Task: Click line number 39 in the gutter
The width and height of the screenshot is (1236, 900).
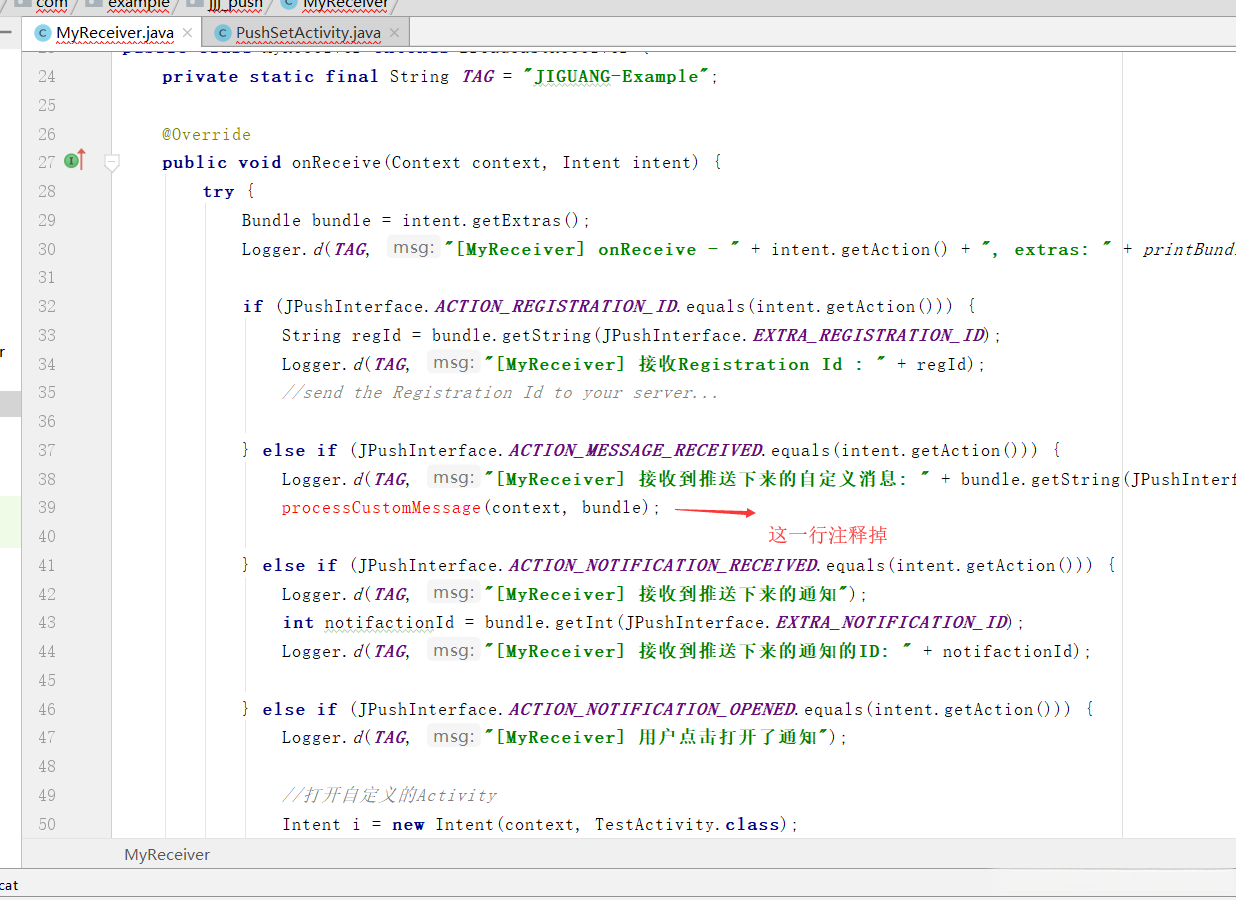Action: coord(47,508)
